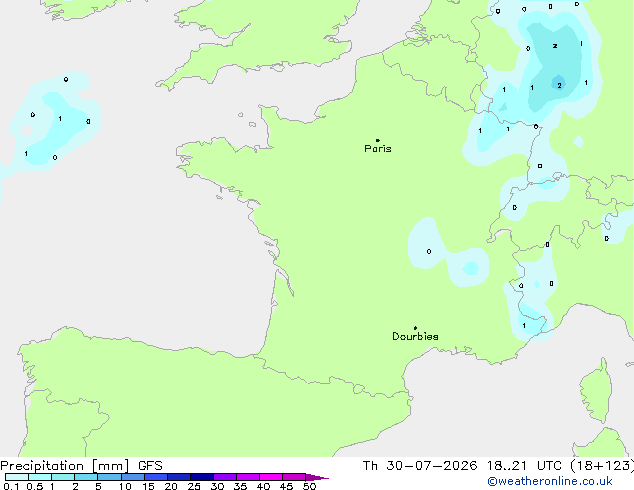Pick the purple swatch between 30 and 35
The width and height of the screenshot is (634, 490).
(x=225, y=477)
